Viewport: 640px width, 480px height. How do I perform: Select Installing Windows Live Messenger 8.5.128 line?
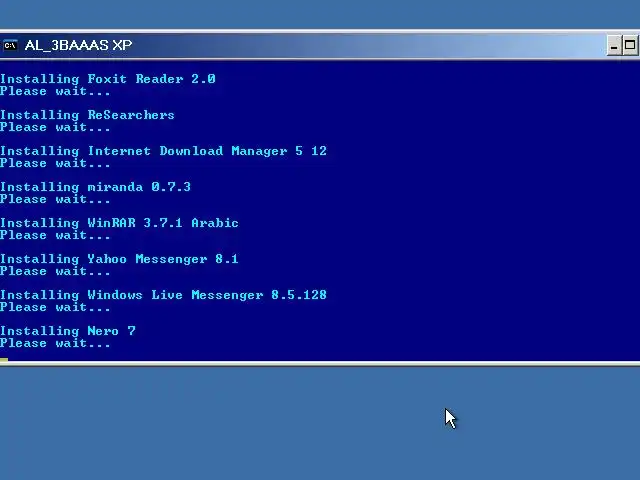point(163,295)
